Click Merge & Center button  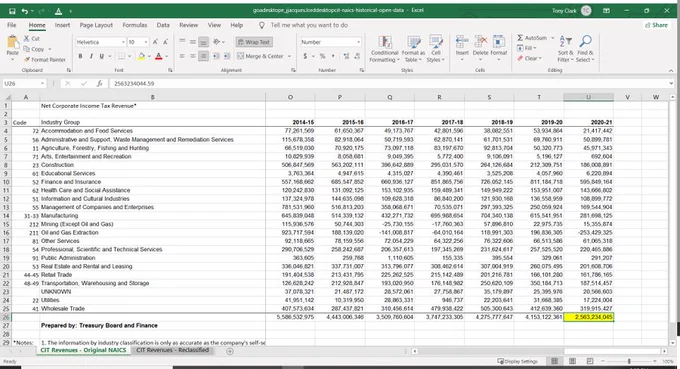coord(261,56)
